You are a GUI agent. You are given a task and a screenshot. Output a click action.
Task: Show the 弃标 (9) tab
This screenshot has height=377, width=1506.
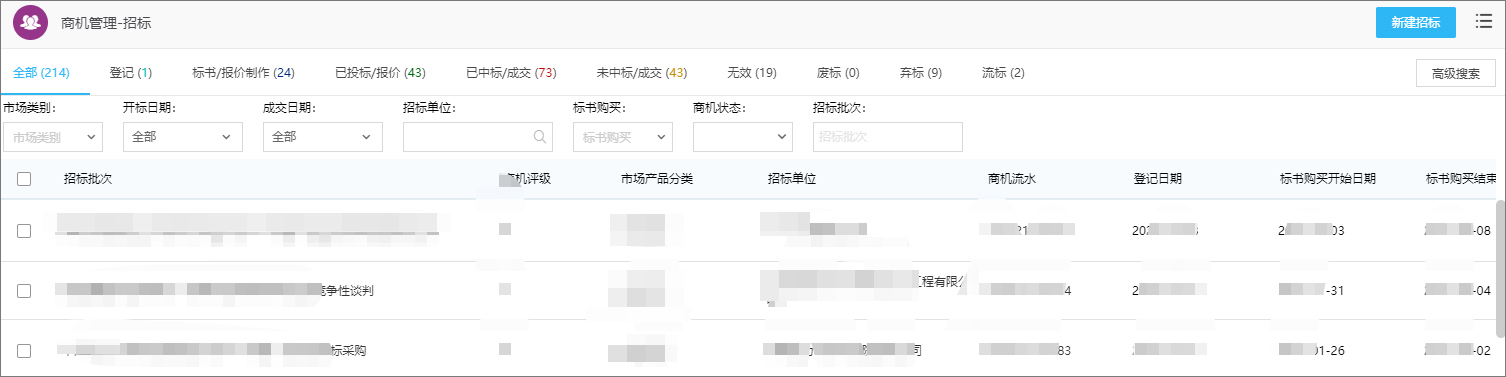click(921, 73)
